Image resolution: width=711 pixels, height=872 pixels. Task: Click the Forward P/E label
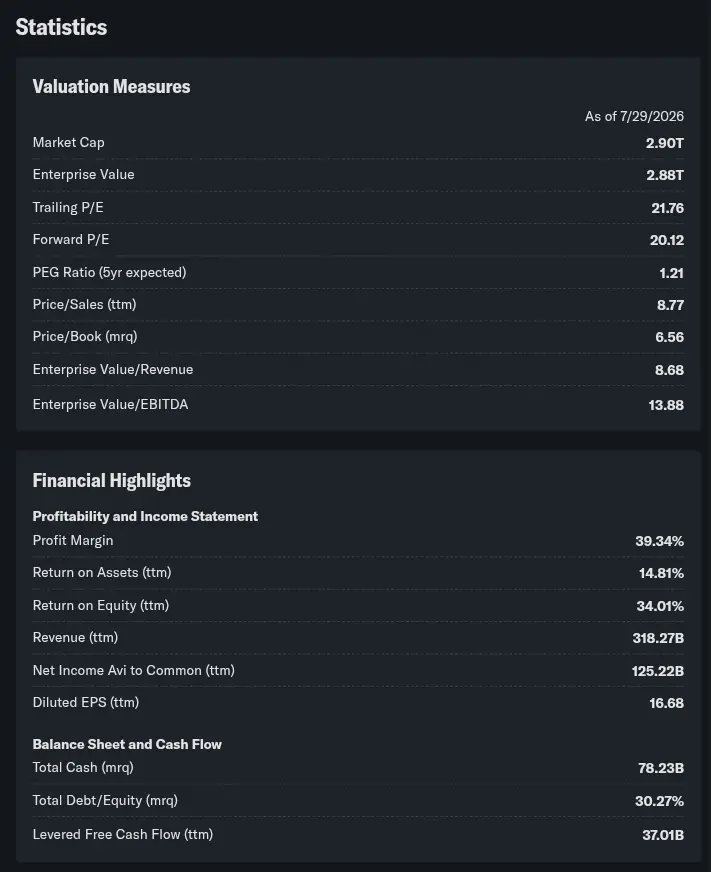(x=71, y=240)
